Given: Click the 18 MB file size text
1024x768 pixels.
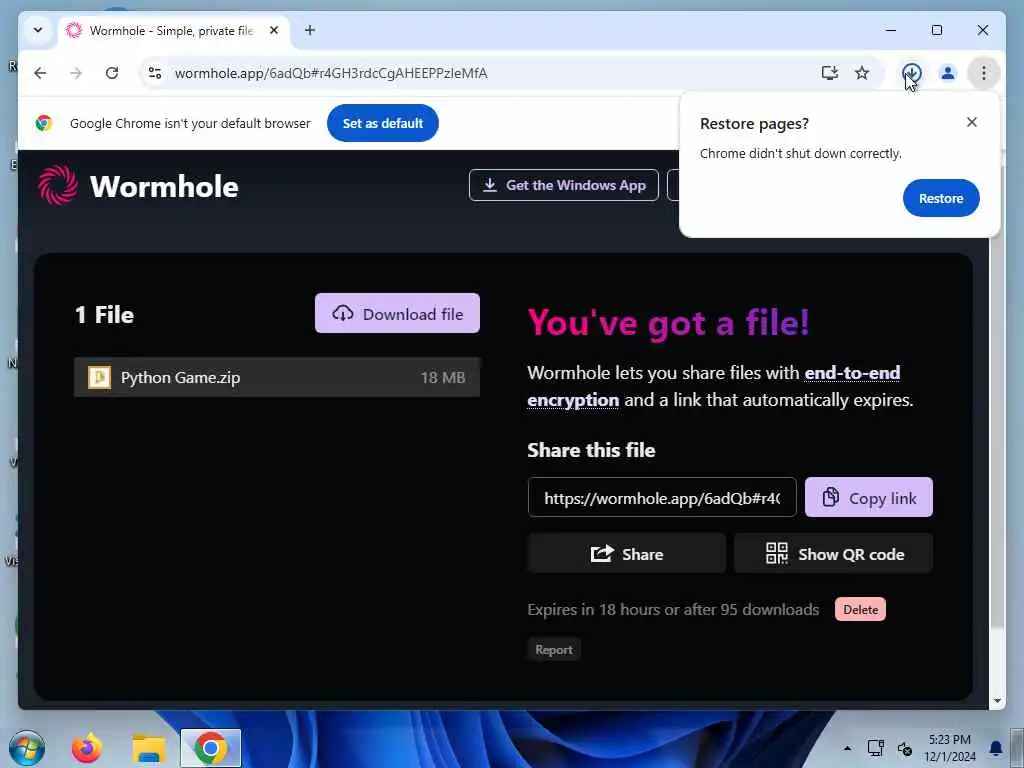Looking at the screenshot, I should coord(443,377).
